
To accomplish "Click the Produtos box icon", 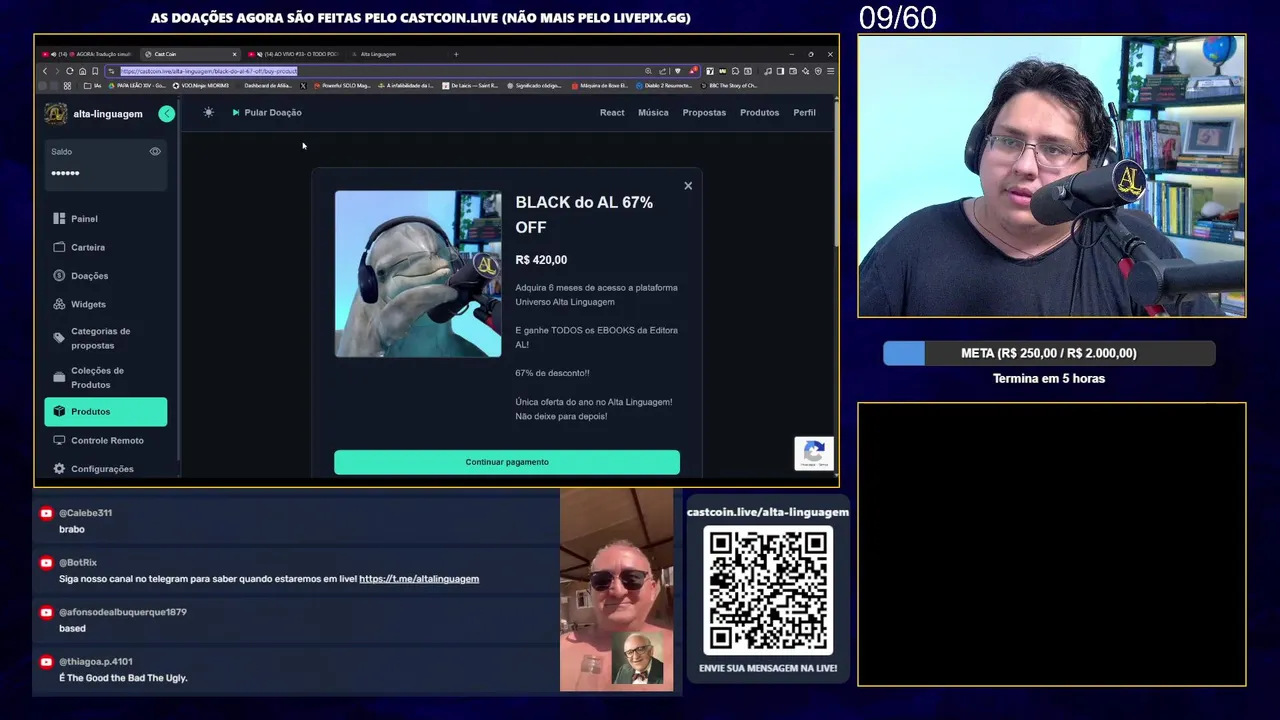I will [59, 412].
